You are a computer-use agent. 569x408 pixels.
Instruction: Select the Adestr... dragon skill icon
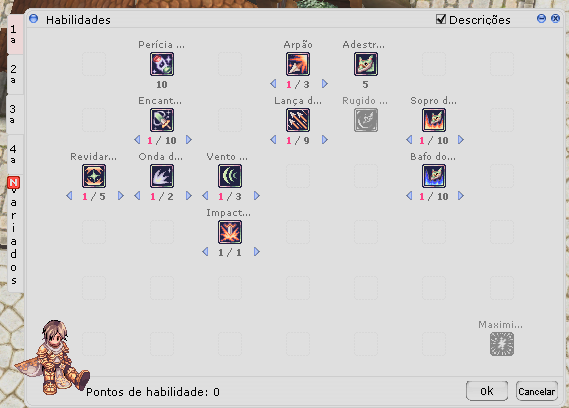[366, 64]
